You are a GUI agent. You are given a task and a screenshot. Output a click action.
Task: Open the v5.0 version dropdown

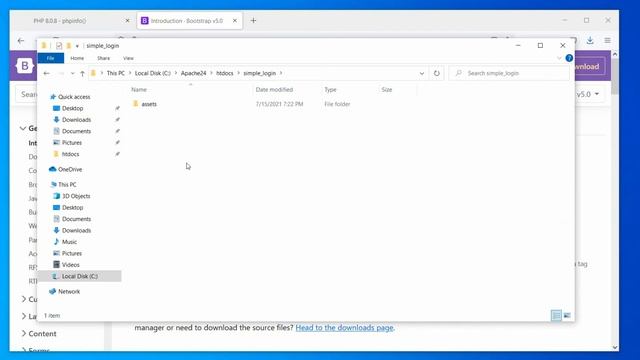588,94
